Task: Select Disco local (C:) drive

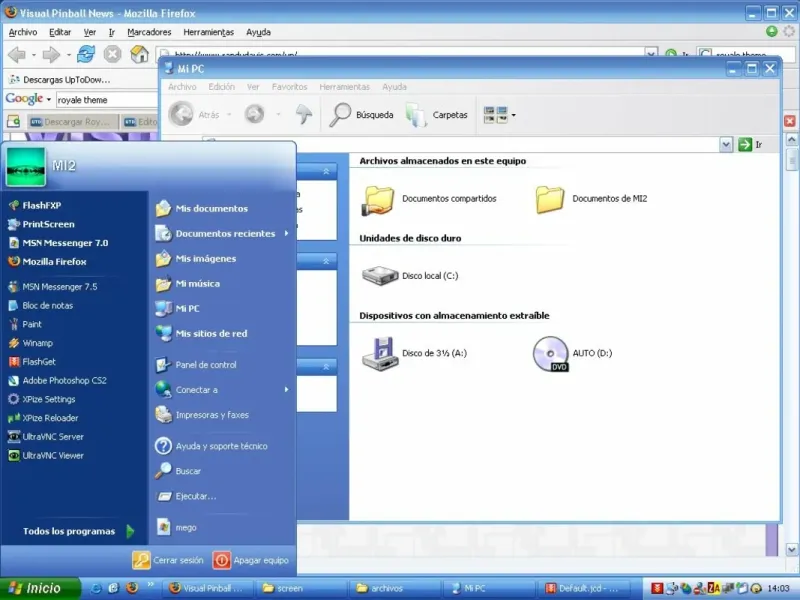Action: 410,276
